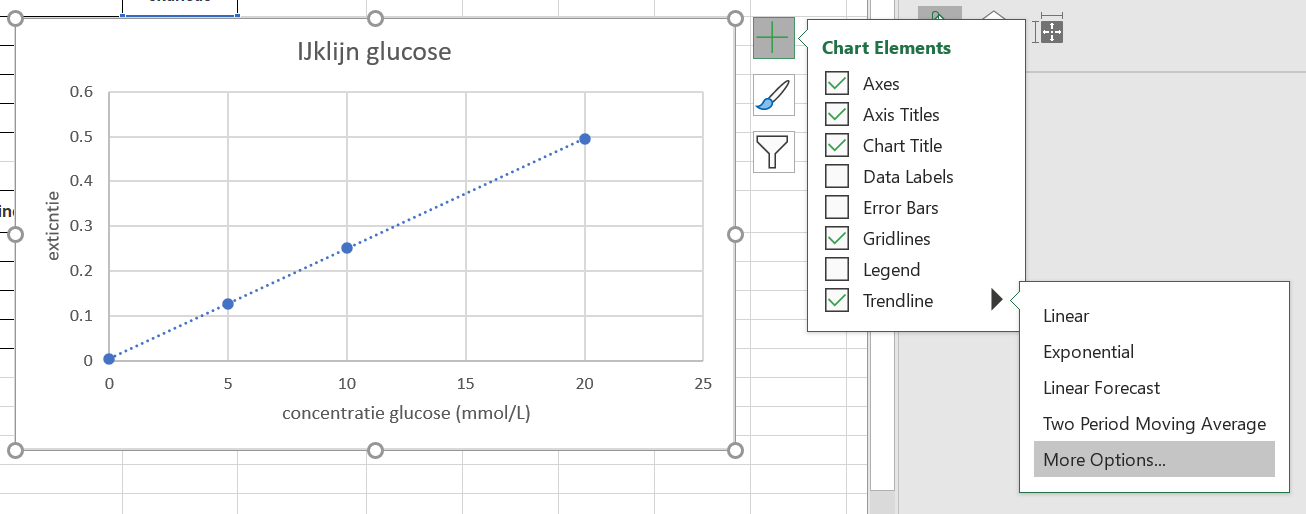Uncheck the Axes checkbox

(x=837, y=84)
